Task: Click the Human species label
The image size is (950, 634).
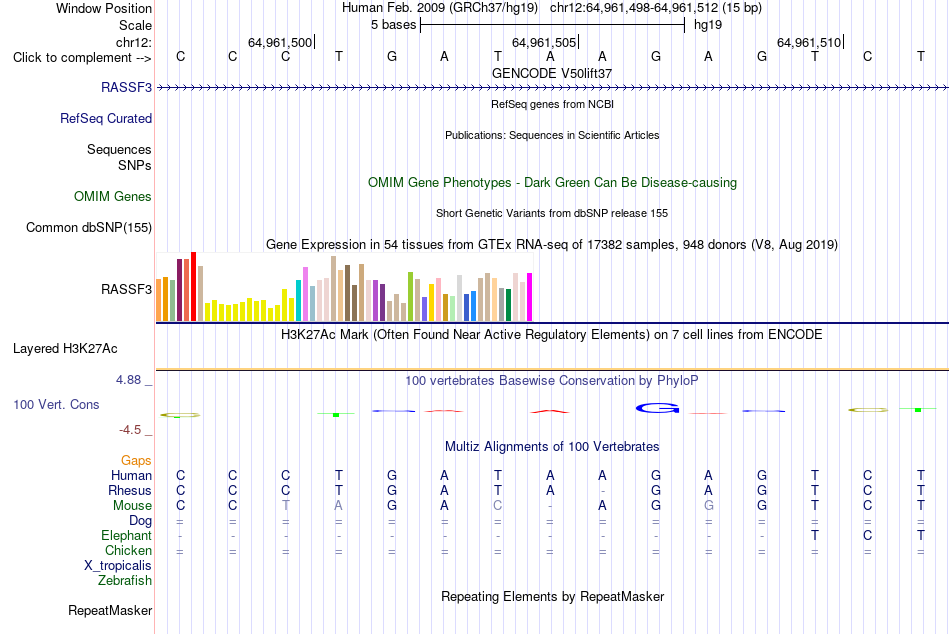Action: [x=131, y=475]
